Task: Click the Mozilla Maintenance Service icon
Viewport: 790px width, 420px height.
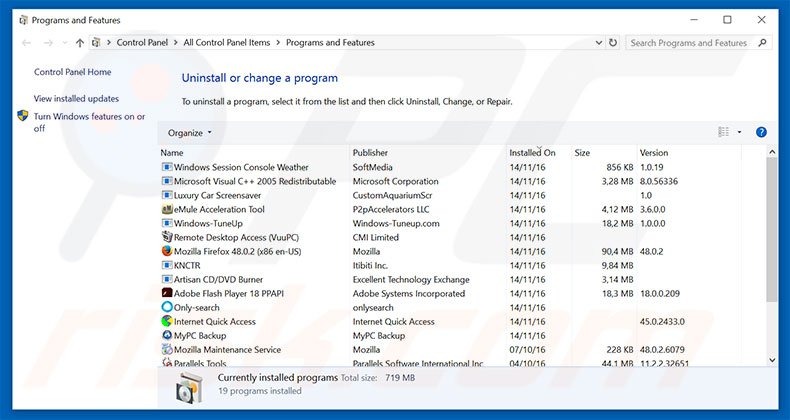Action: tap(167, 349)
